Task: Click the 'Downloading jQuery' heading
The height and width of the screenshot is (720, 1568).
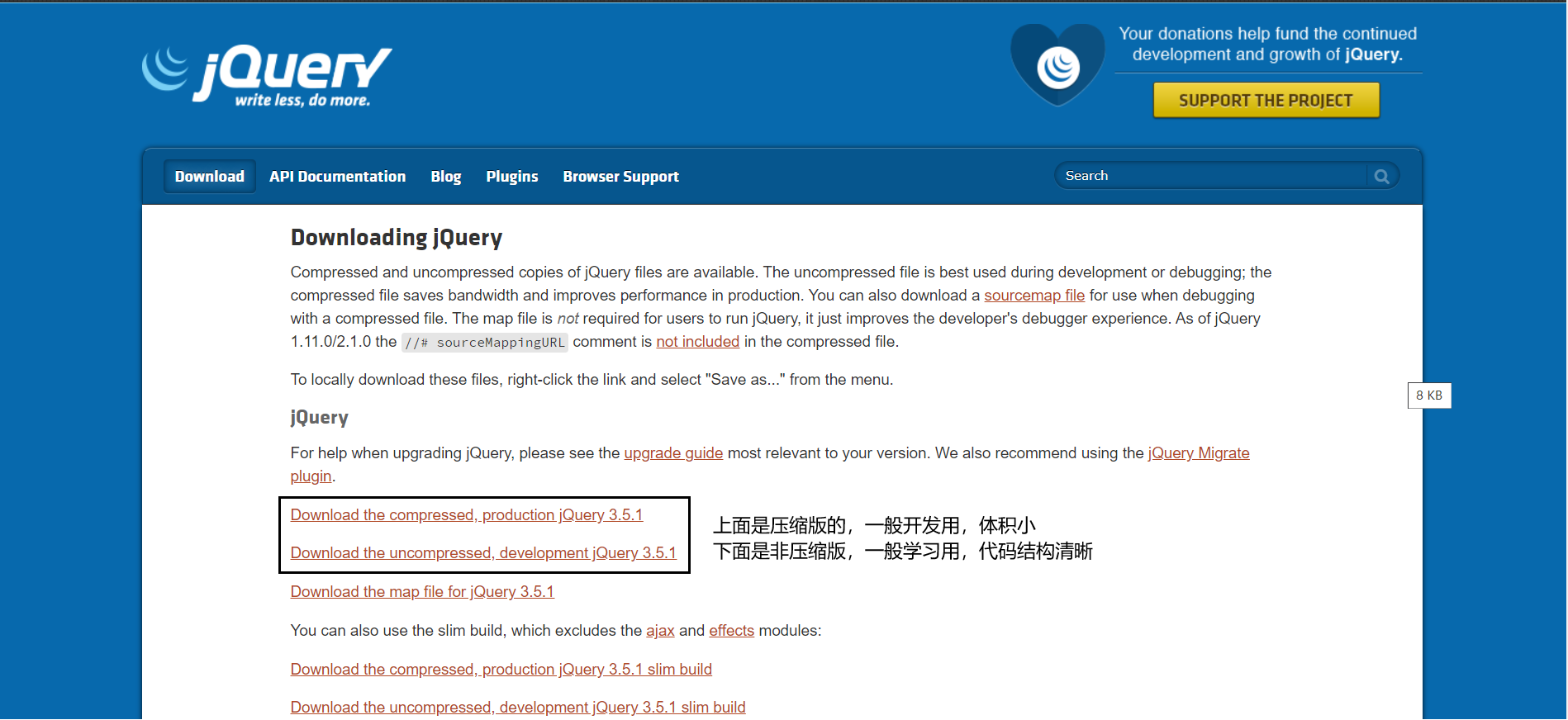Action: (397, 238)
